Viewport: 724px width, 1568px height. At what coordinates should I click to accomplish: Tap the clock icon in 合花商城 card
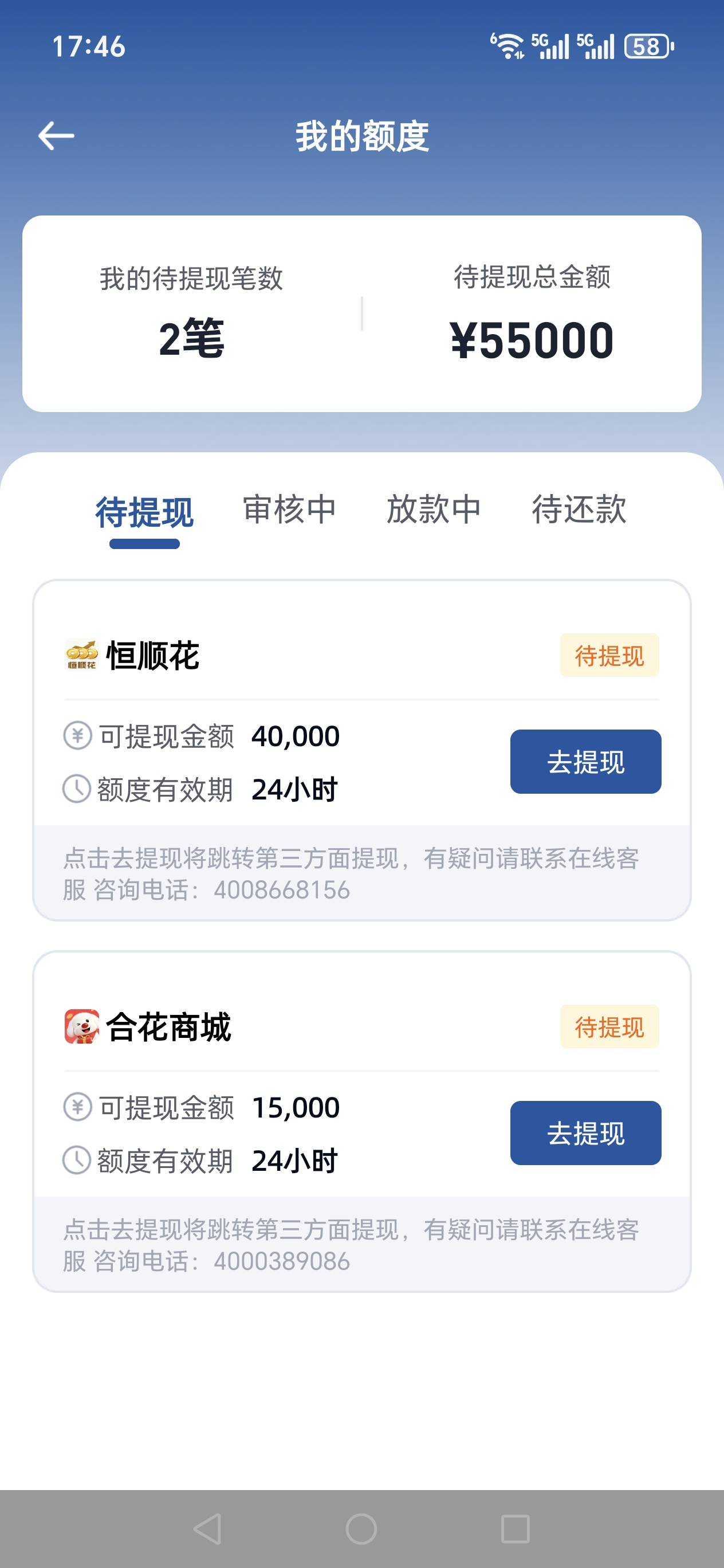(77, 1160)
